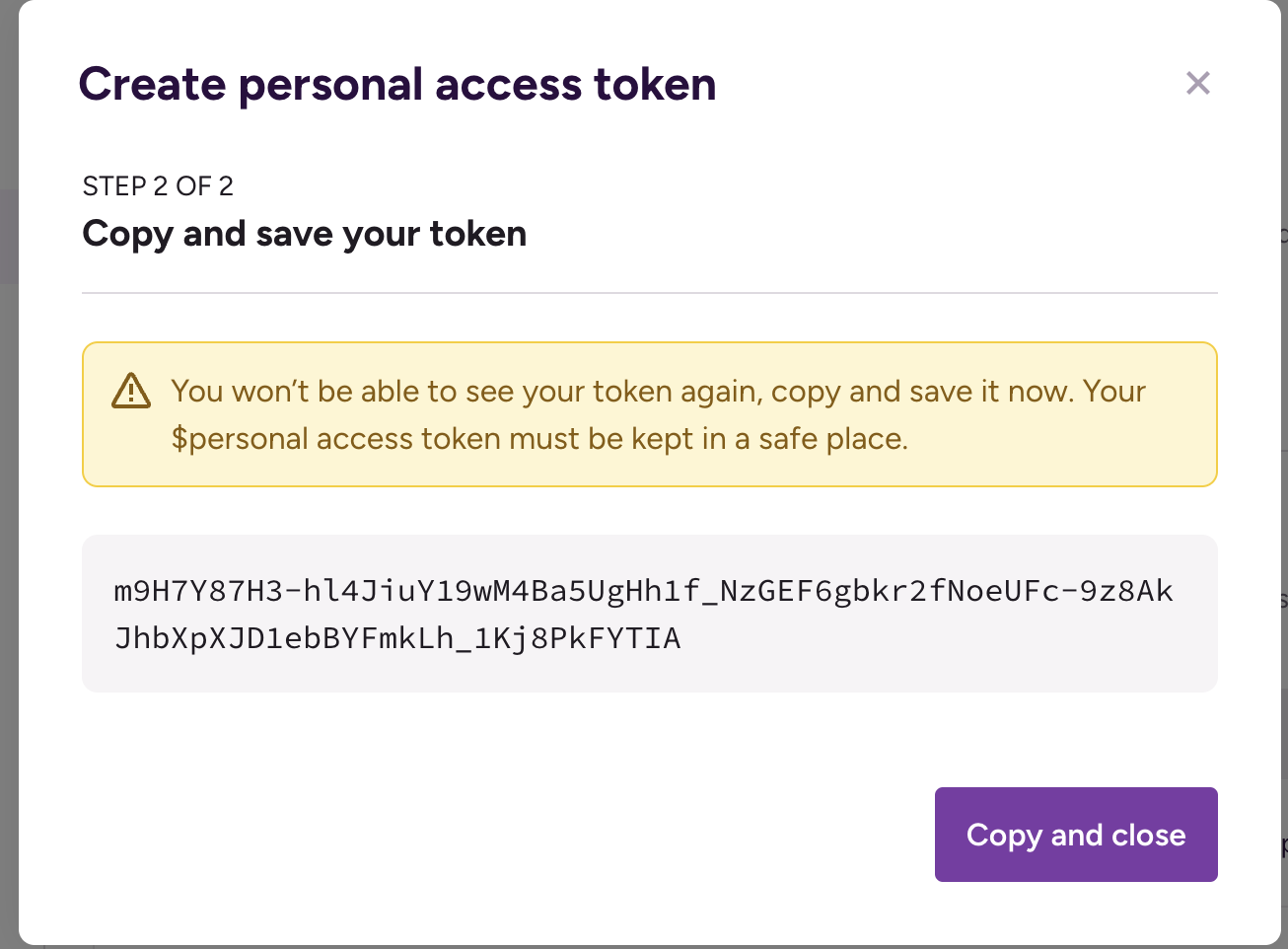Viewport: 1288px width, 949px height.
Task: Click the "STEP 2 OF 2" label
Action: (x=158, y=186)
